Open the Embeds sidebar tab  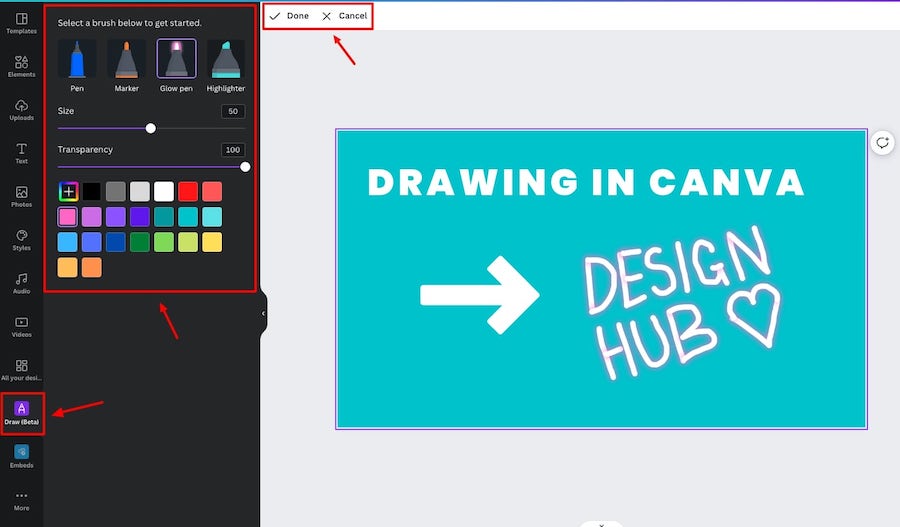[21, 457]
